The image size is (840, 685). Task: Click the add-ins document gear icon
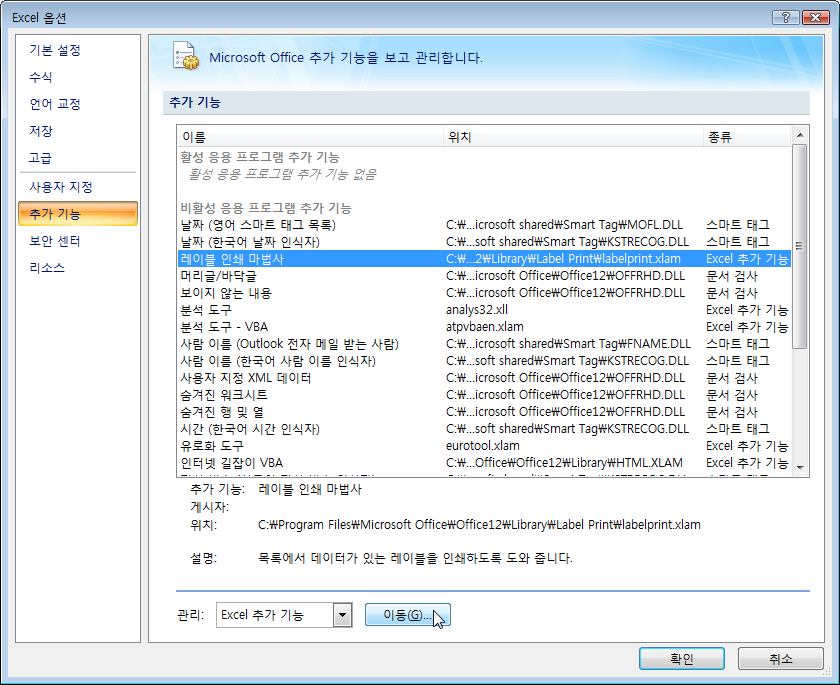pyautogui.click(x=185, y=56)
